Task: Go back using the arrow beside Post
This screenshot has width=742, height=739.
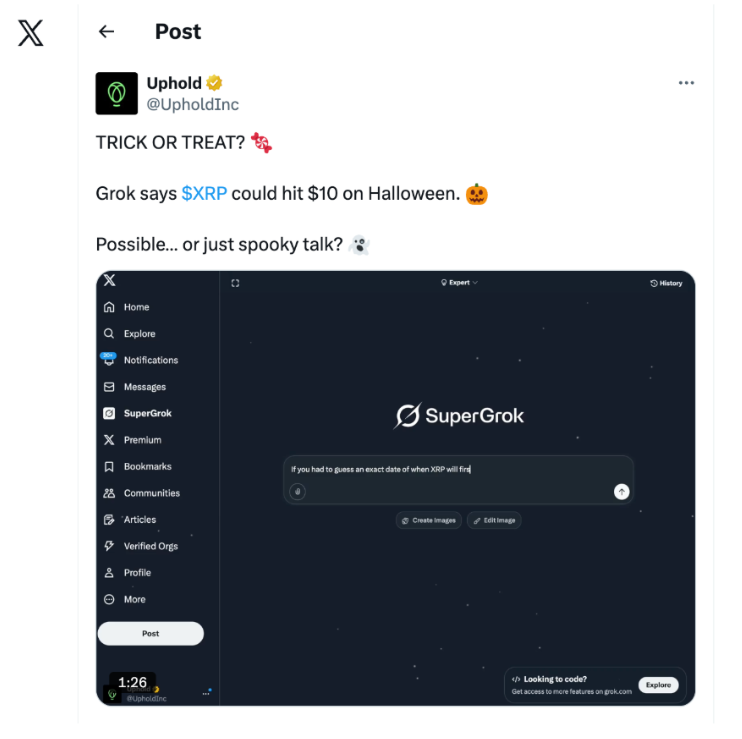Action: [106, 32]
